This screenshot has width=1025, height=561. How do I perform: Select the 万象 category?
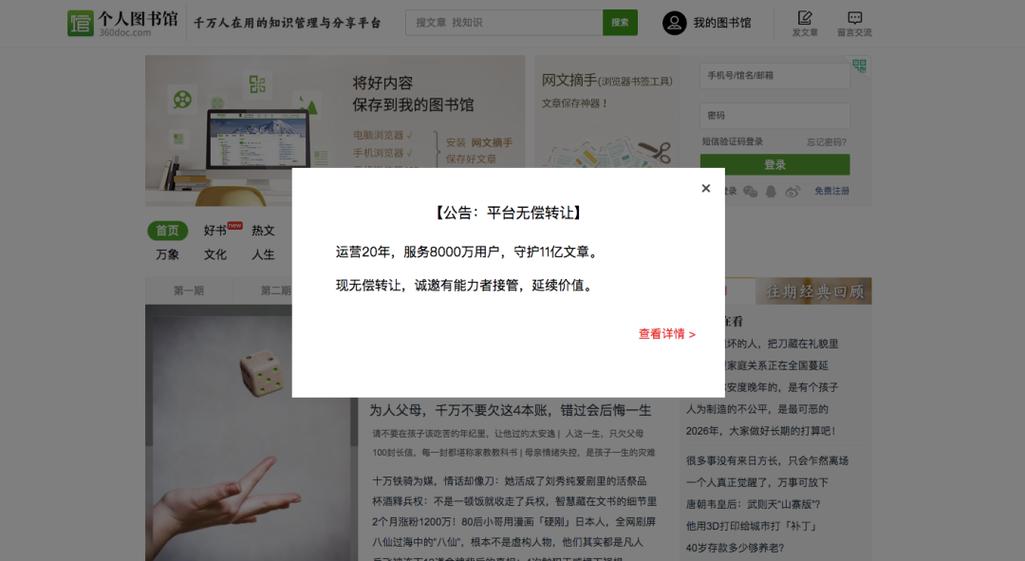coord(167,254)
